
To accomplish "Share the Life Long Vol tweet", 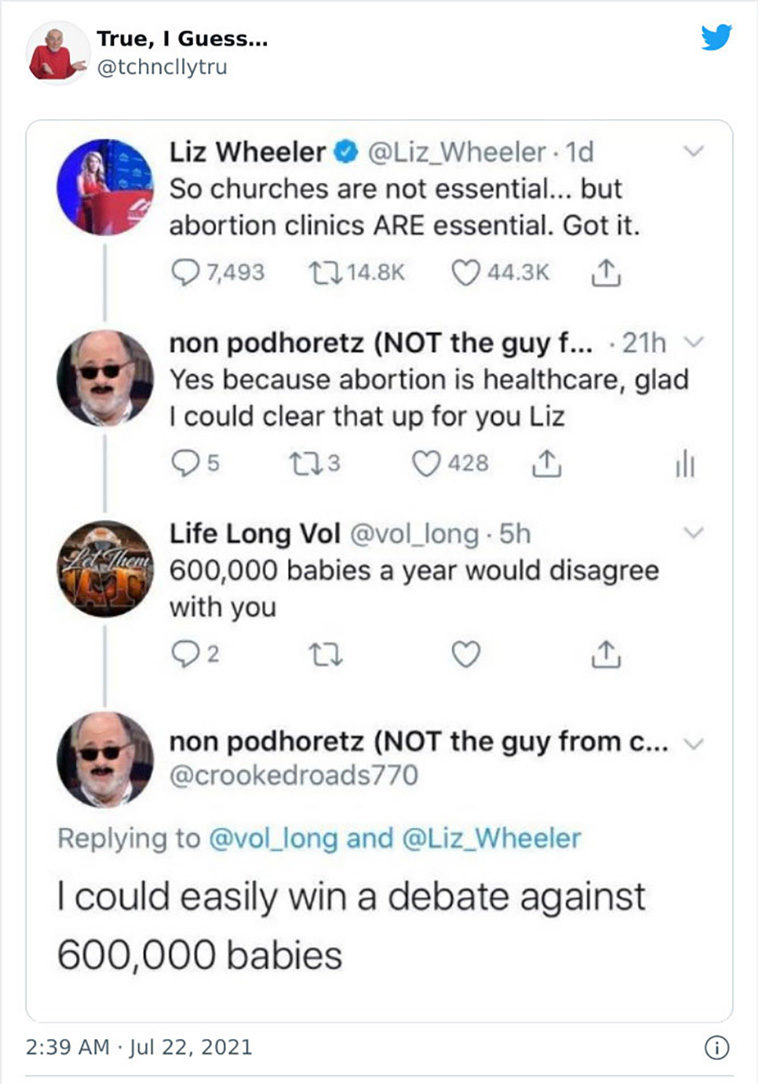I will [606, 654].
